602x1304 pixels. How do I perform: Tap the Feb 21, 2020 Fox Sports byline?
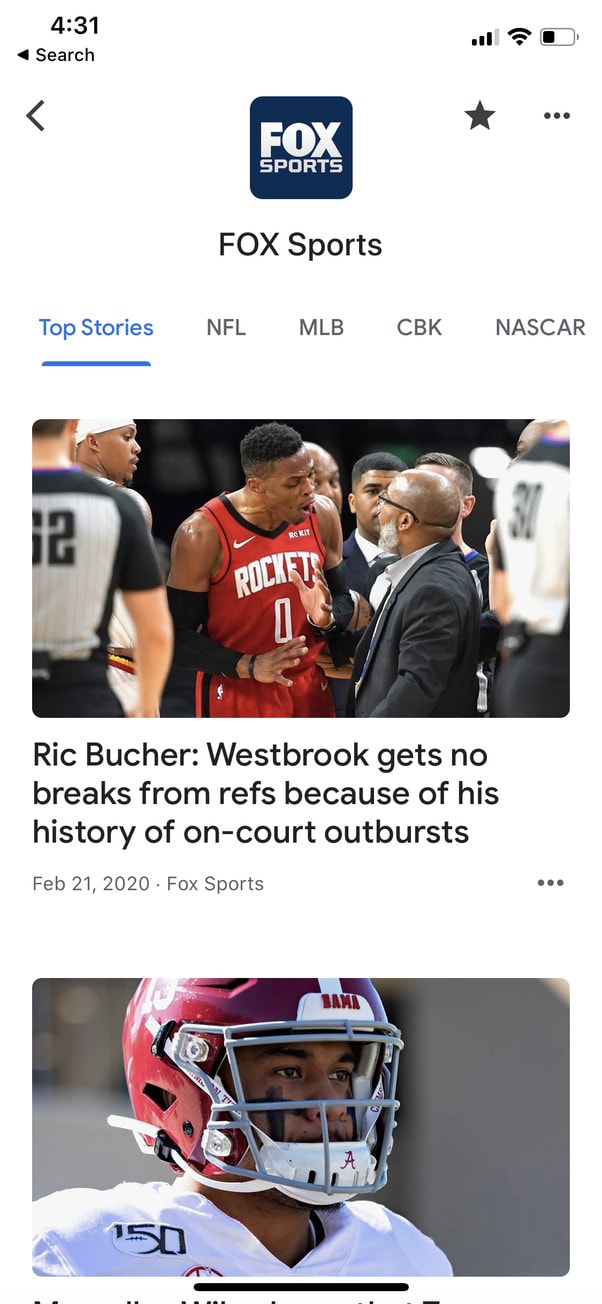[148, 884]
